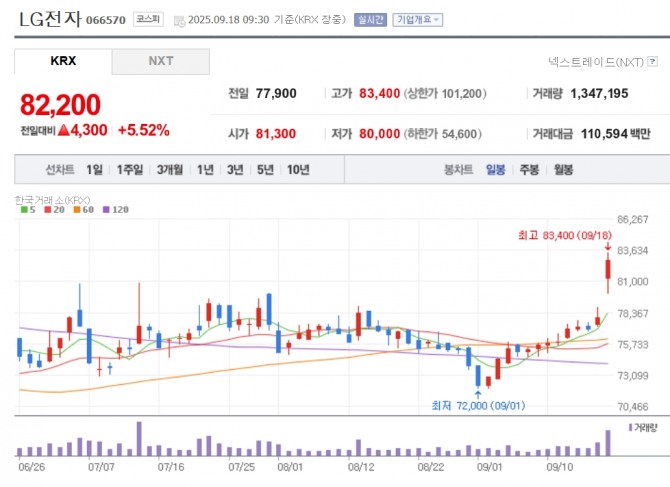This screenshot has width=670, height=487.
Task: Open the 기업개요 dropdown
Action: coord(418,19)
